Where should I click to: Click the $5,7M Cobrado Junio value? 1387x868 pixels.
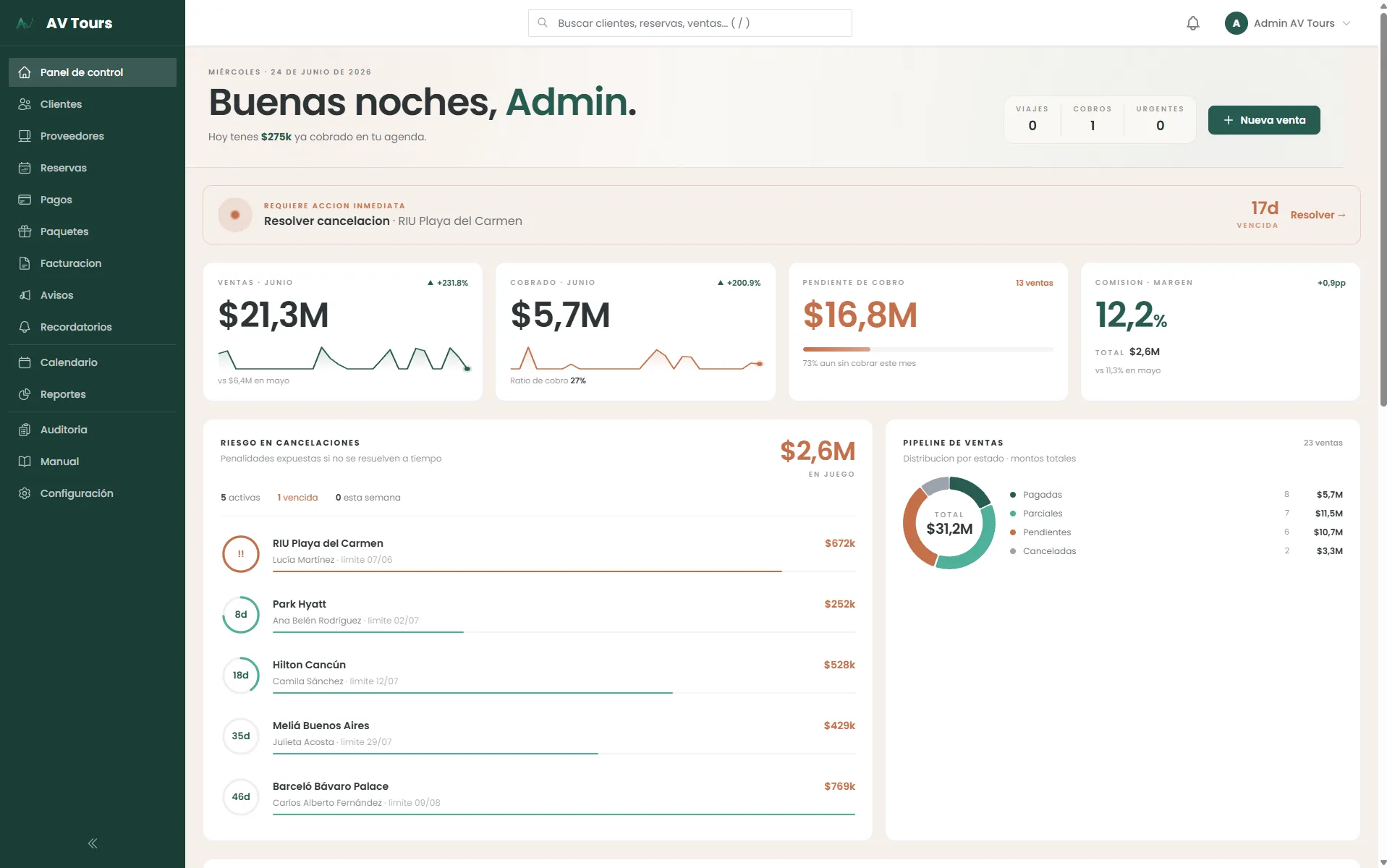point(561,315)
